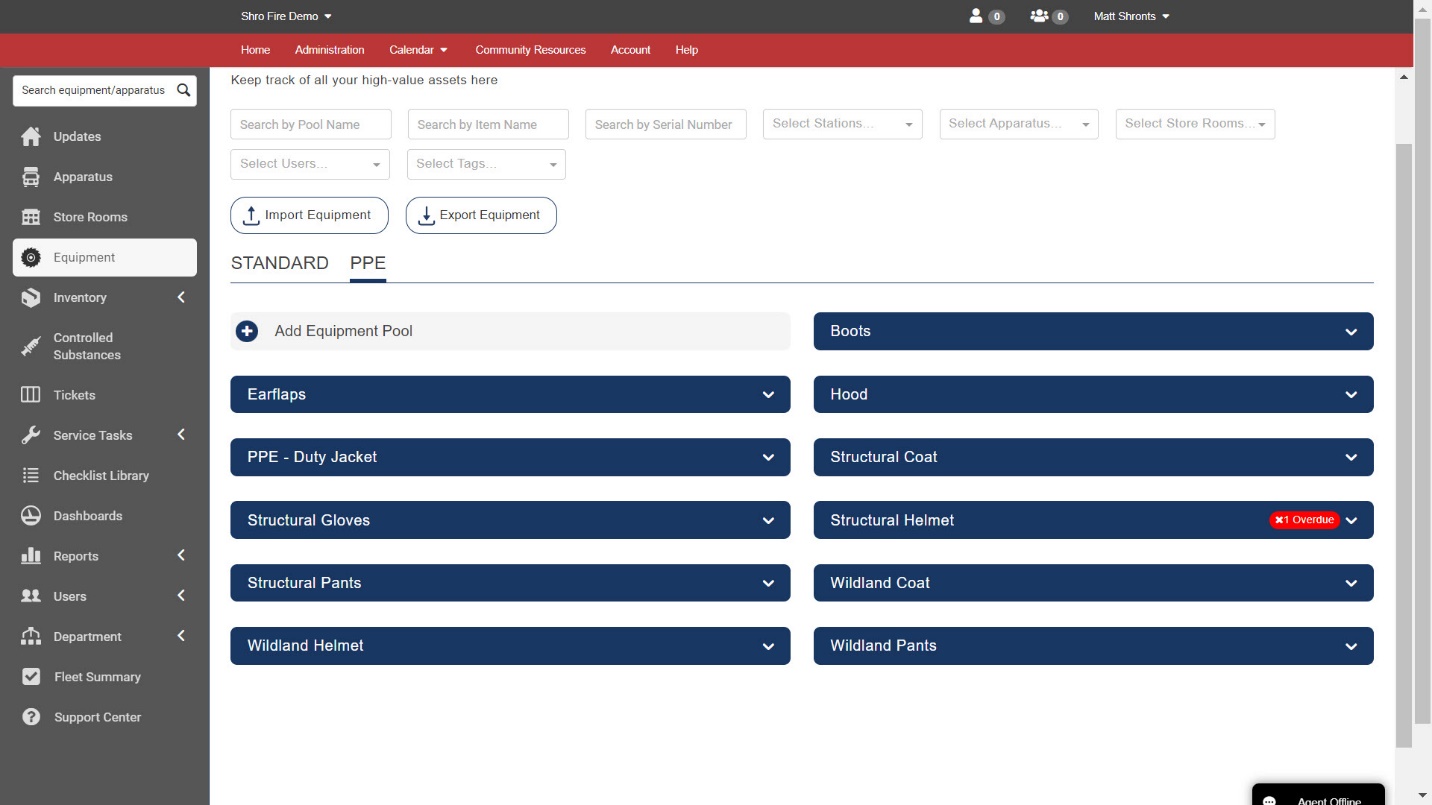1432x805 pixels.
Task: Click the Export Equipment button
Action: [x=481, y=215]
